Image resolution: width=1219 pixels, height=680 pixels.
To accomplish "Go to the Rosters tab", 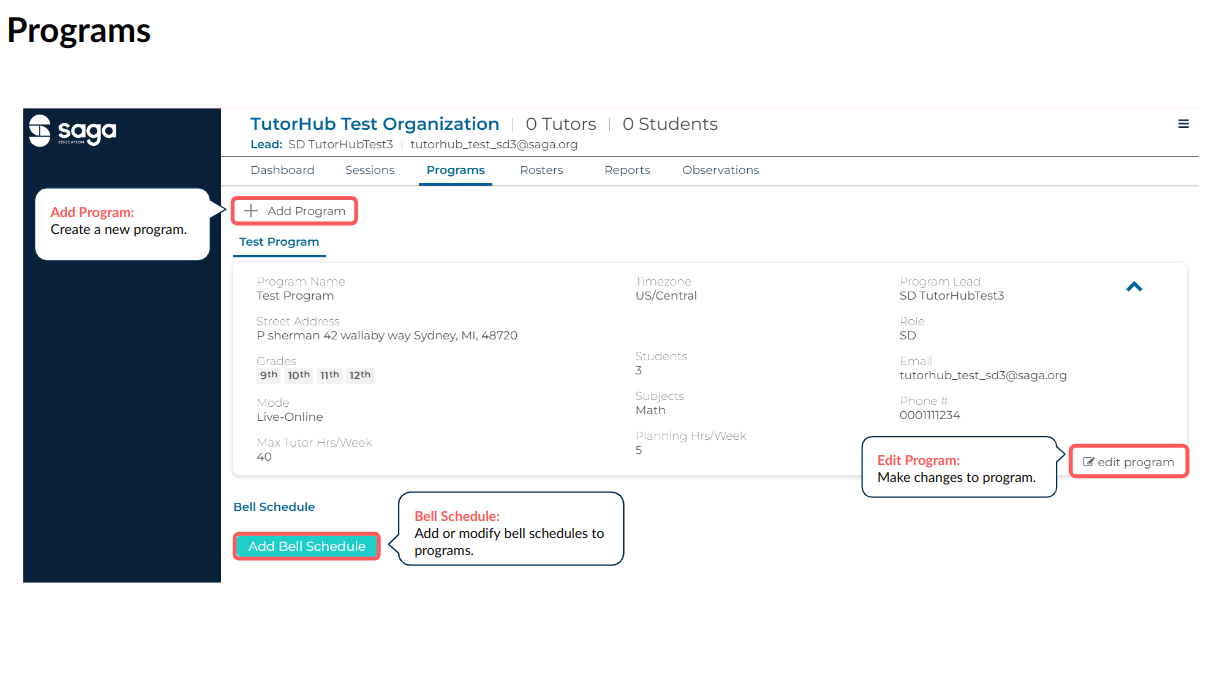I will pyautogui.click(x=541, y=170).
